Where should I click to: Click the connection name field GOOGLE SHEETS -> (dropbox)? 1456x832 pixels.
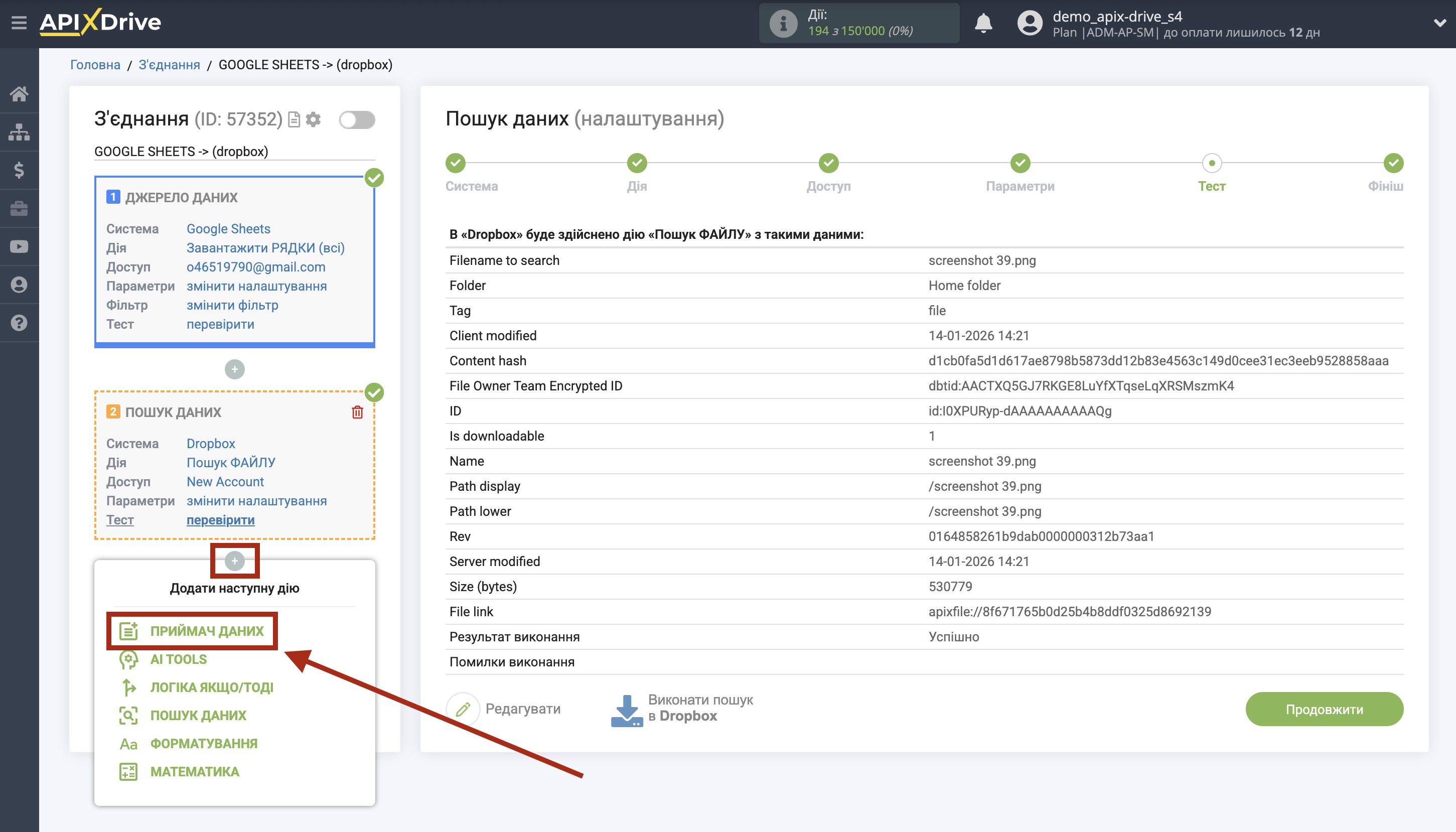coord(181,151)
